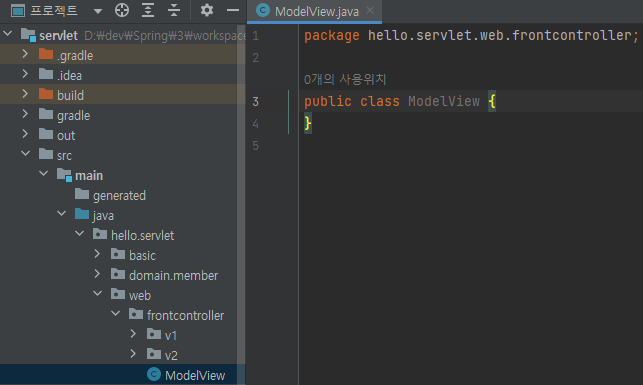Select the v2 package row
The height and width of the screenshot is (385, 643).
[123, 355]
